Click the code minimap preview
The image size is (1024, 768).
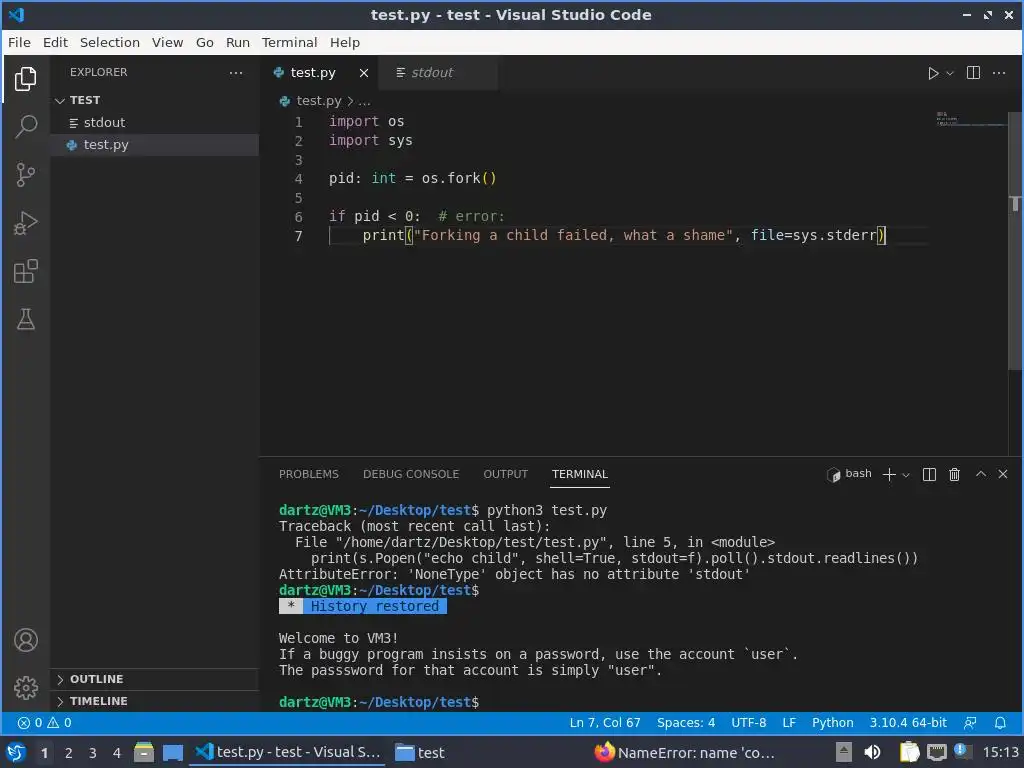(x=970, y=119)
